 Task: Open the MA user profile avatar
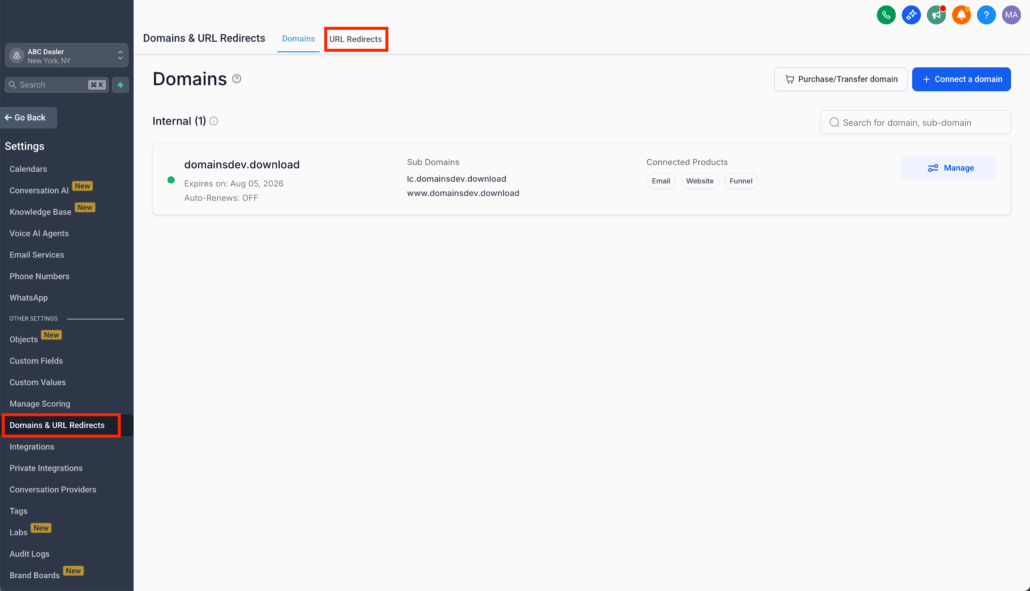coord(1011,15)
